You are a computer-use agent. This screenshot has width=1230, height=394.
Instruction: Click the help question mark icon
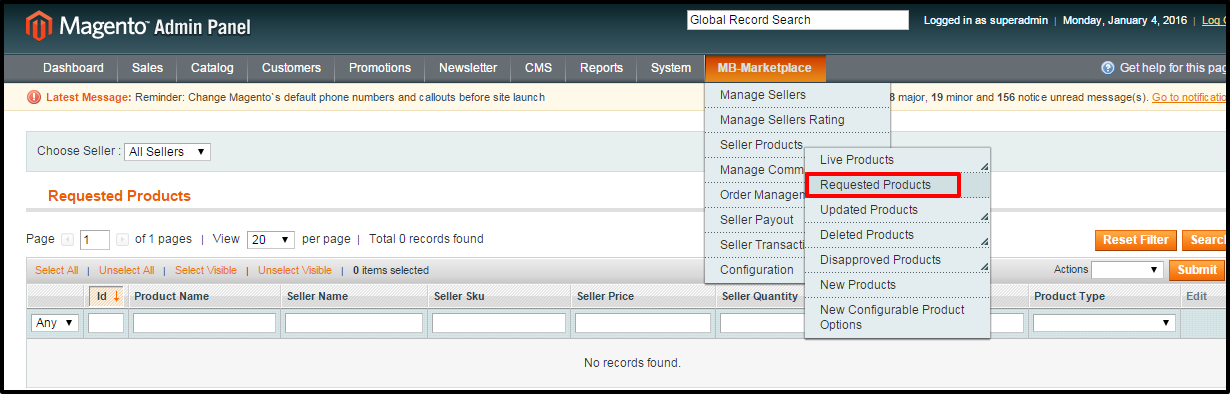[x=1108, y=68]
